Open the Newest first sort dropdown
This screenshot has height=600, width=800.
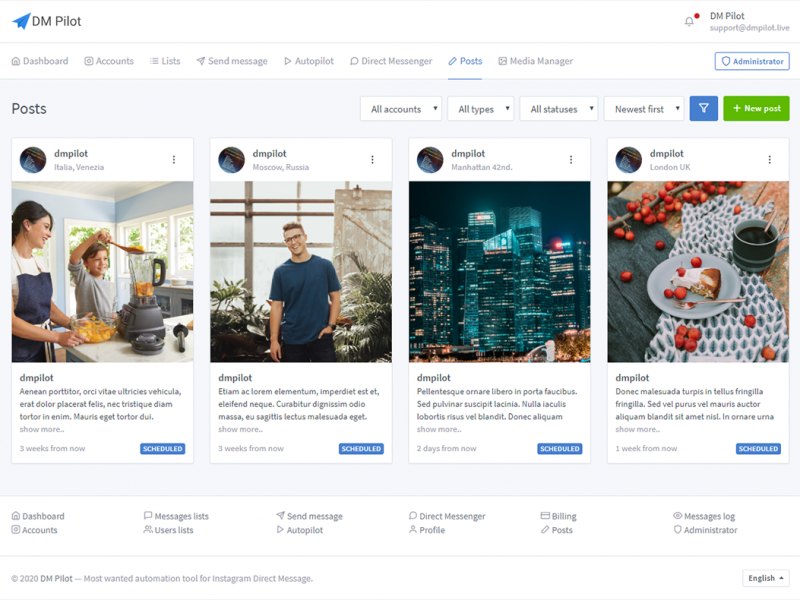click(644, 109)
